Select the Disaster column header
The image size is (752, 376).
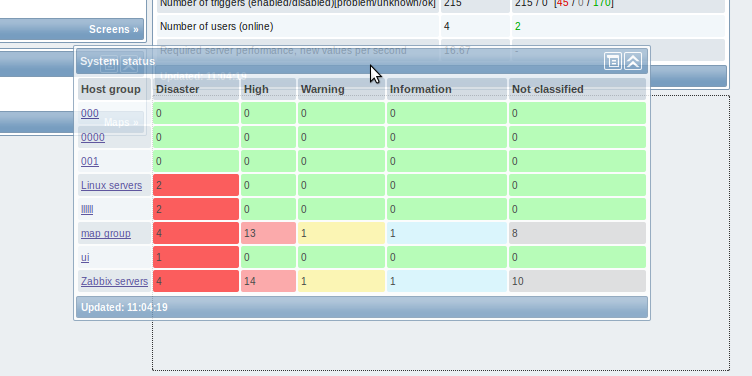pos(196,89)
